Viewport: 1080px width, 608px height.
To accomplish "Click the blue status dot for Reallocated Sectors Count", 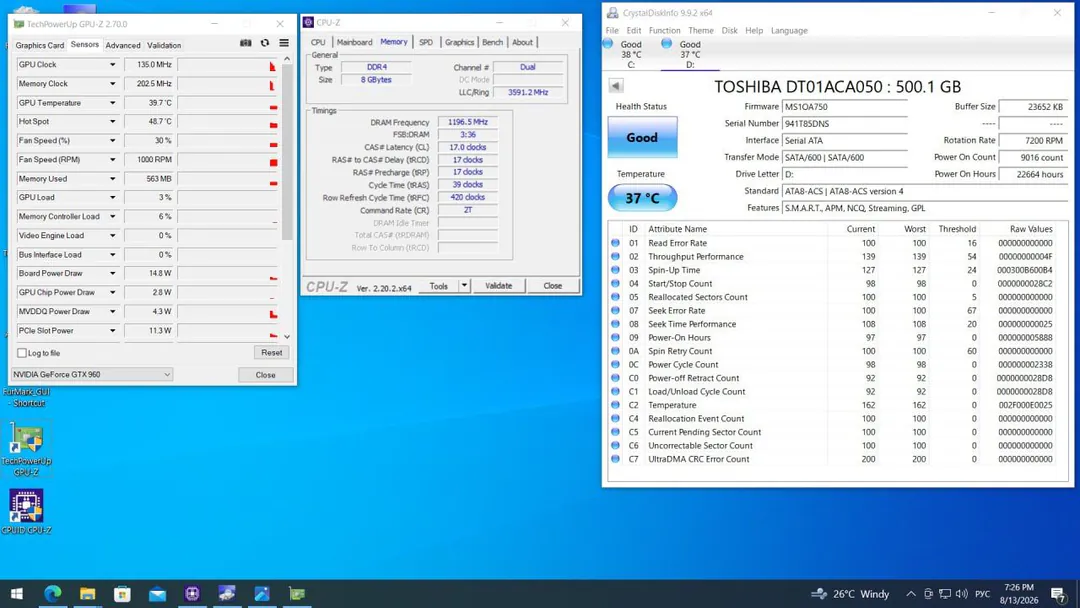I will tap(615, 297).
